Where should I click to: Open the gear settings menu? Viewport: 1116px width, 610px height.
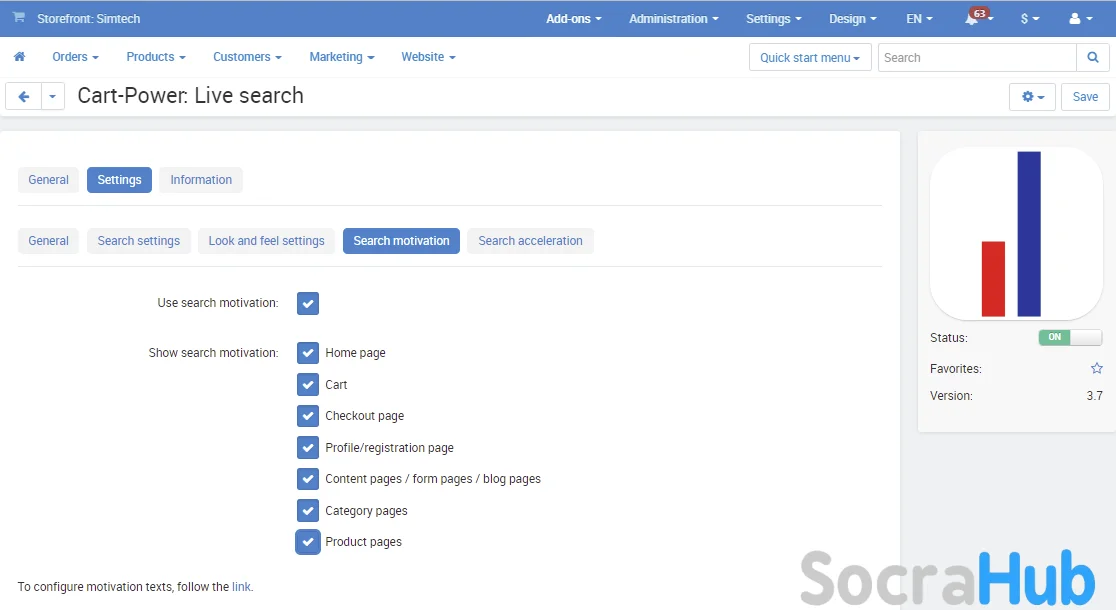1032,97
